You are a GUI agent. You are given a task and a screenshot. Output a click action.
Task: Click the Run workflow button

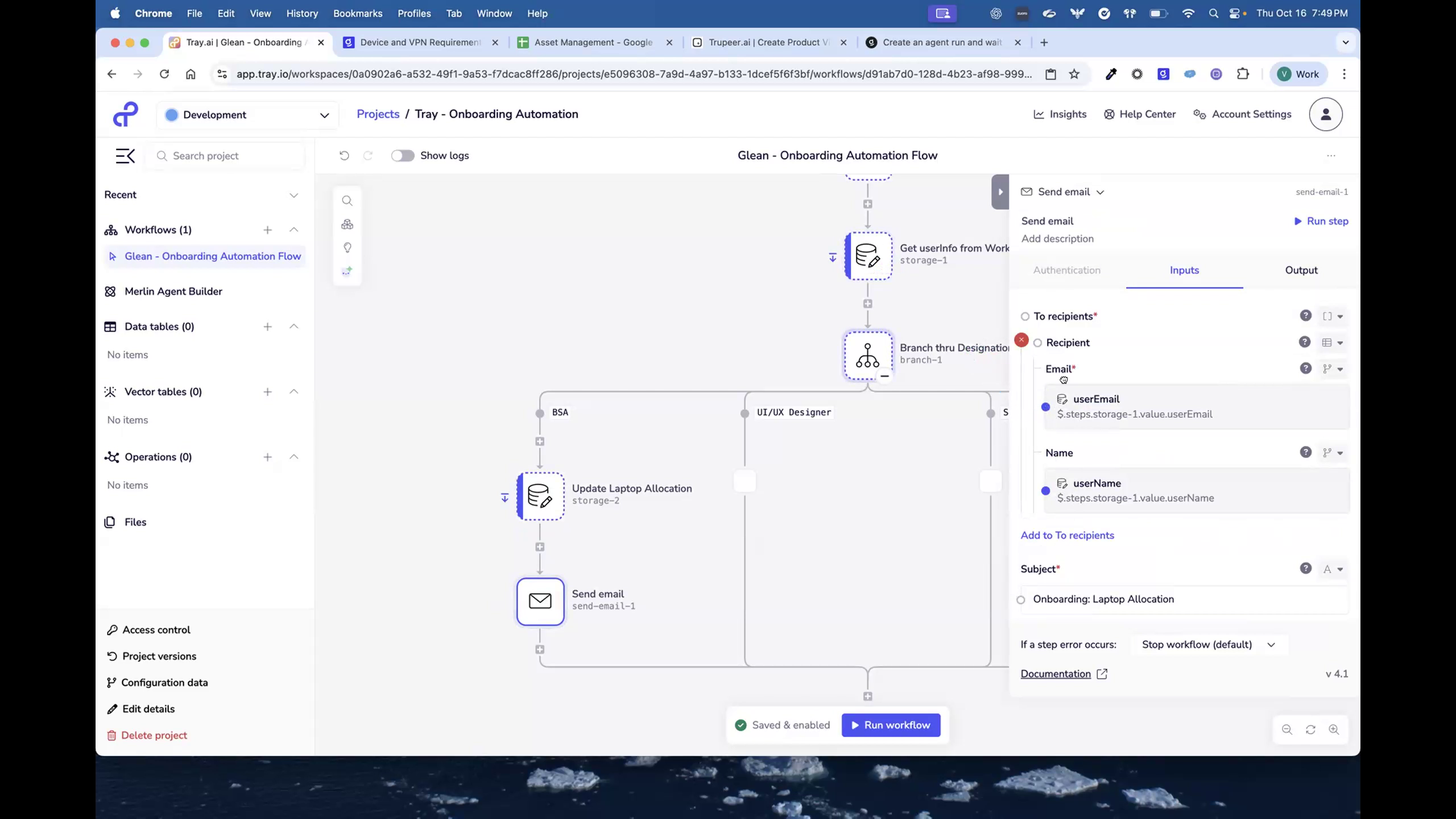pos(891,725)
